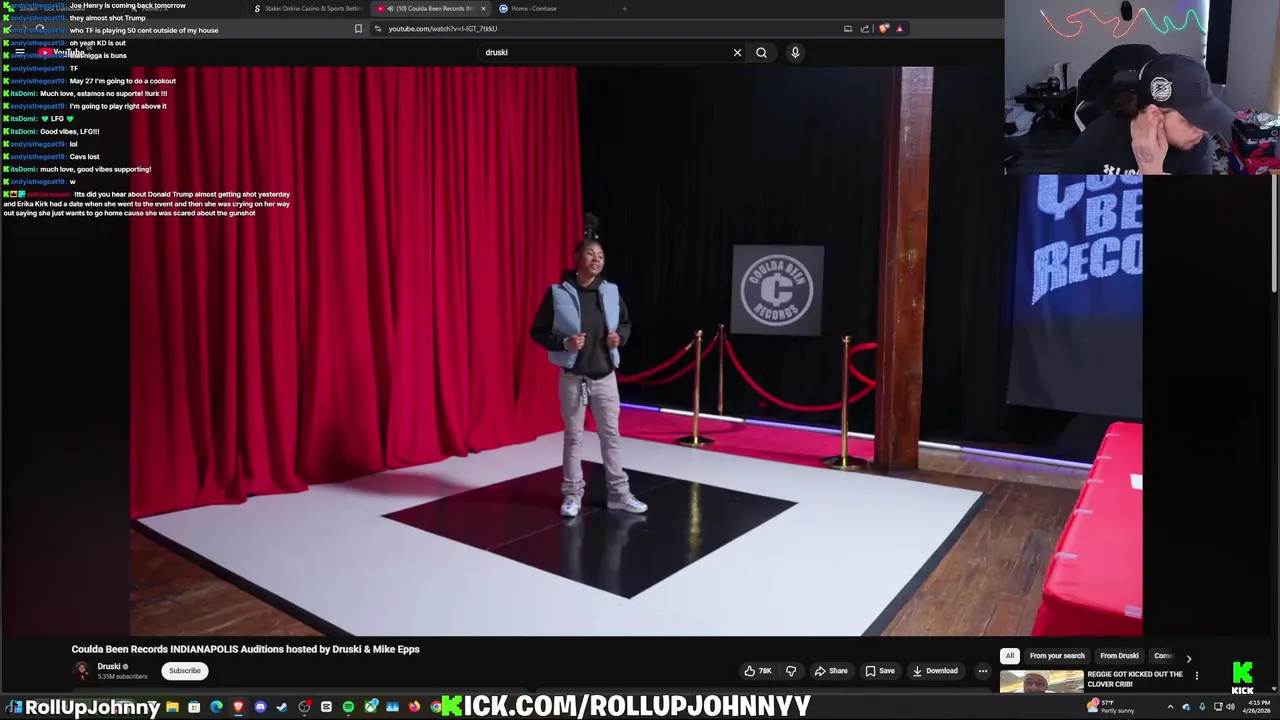Viewport: 1280px width, 720px height.
Task: Switch to Brave browser in taskbar
Action: [238, 707]
